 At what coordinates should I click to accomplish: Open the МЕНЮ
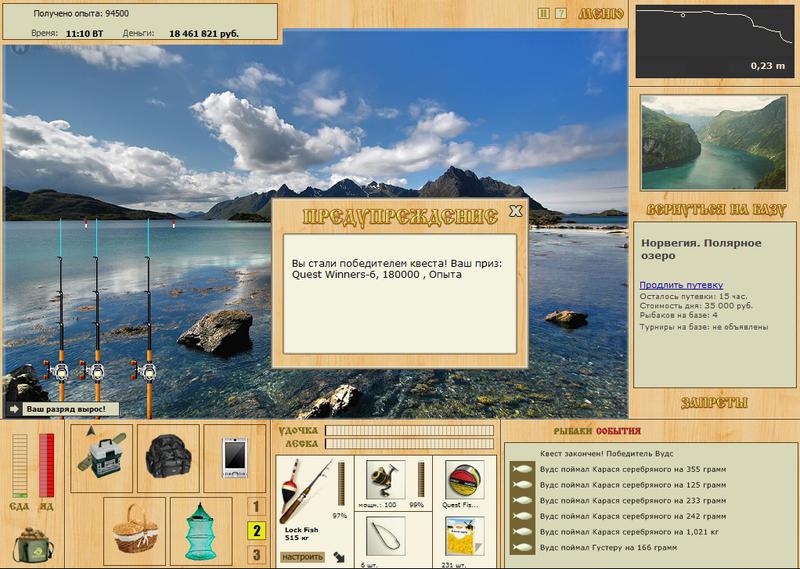(x=601, y=14)
